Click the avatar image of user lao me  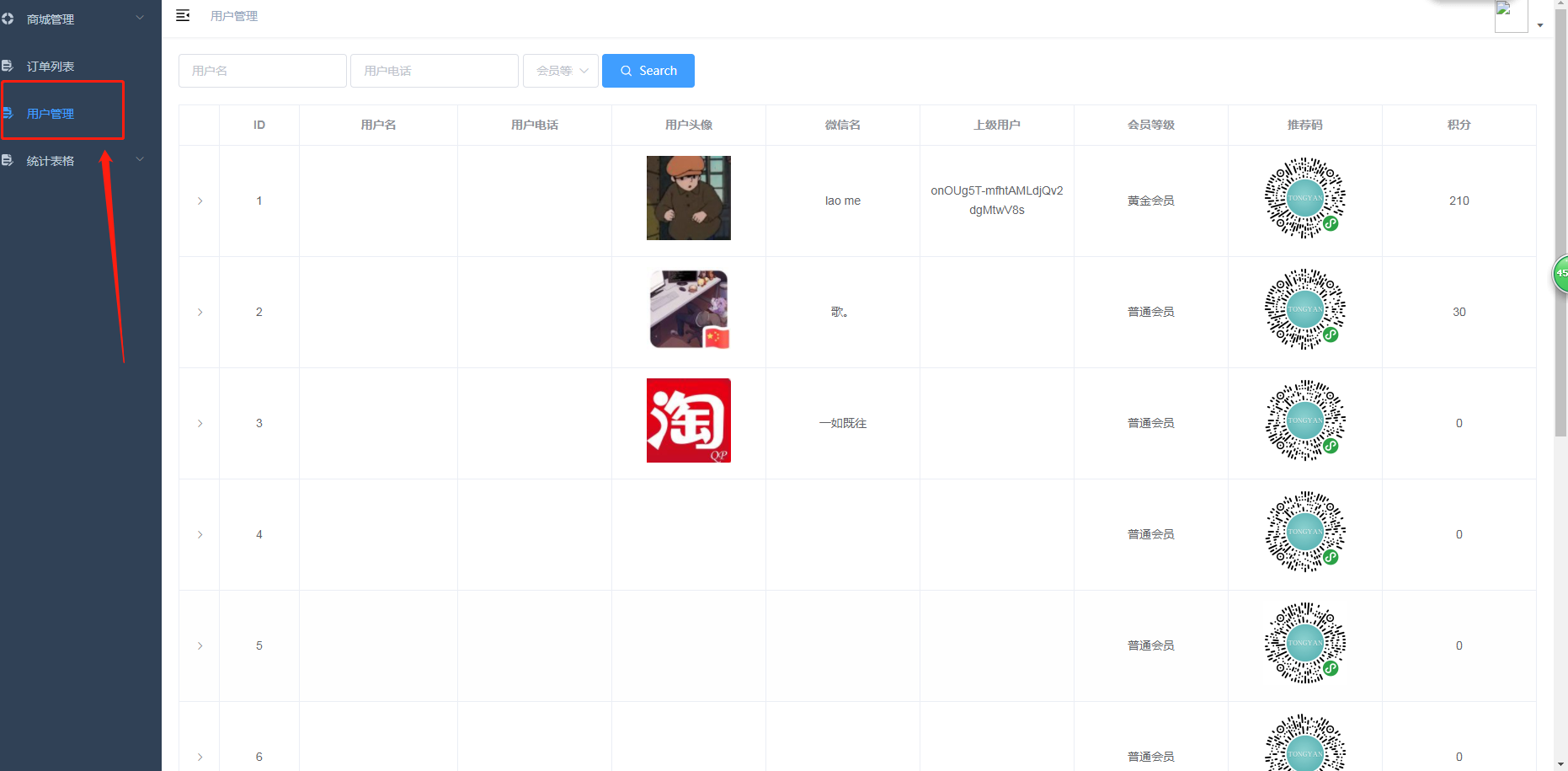point(689,198)
